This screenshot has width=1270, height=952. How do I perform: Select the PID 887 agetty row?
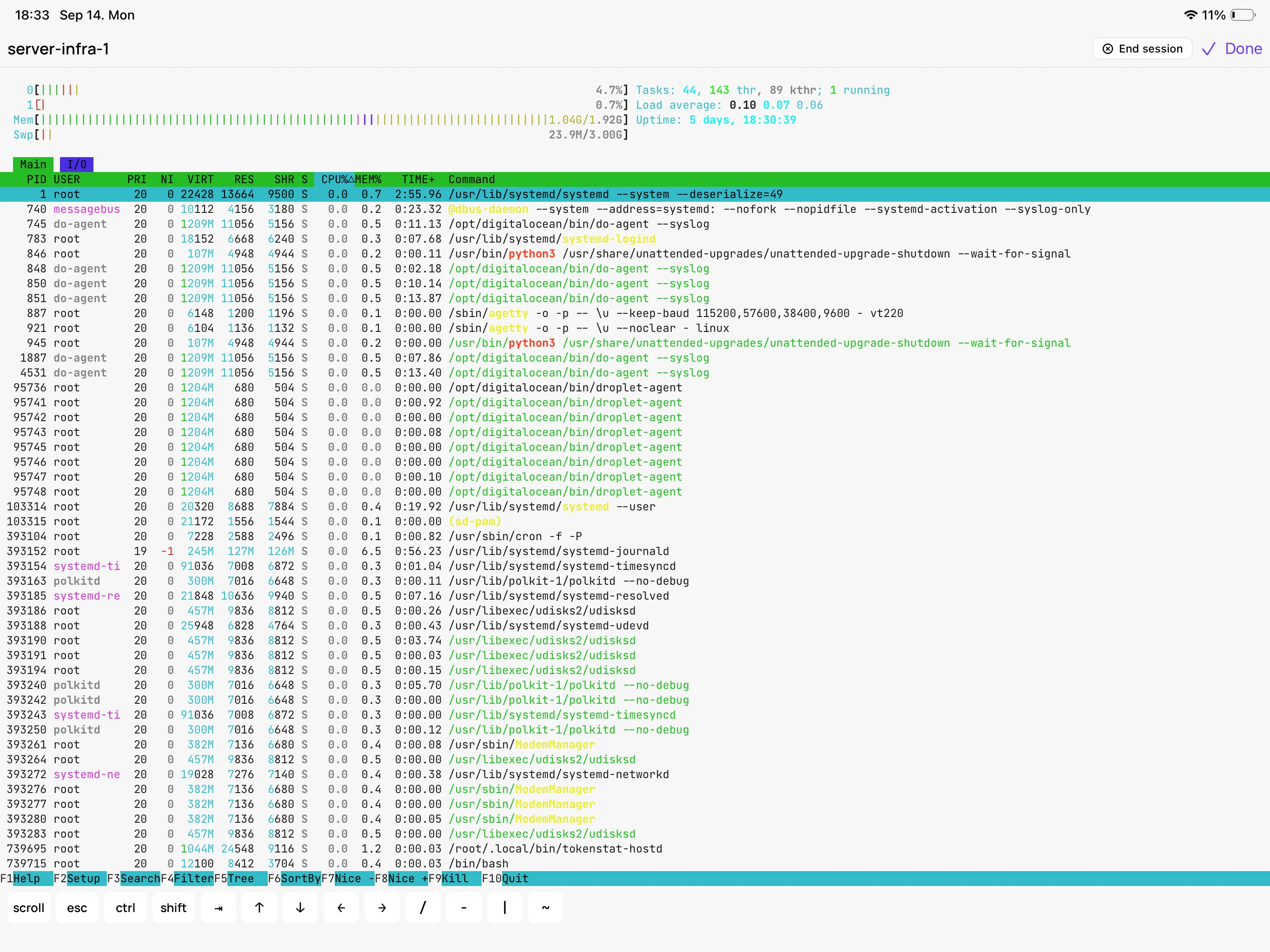click(635, 313)
